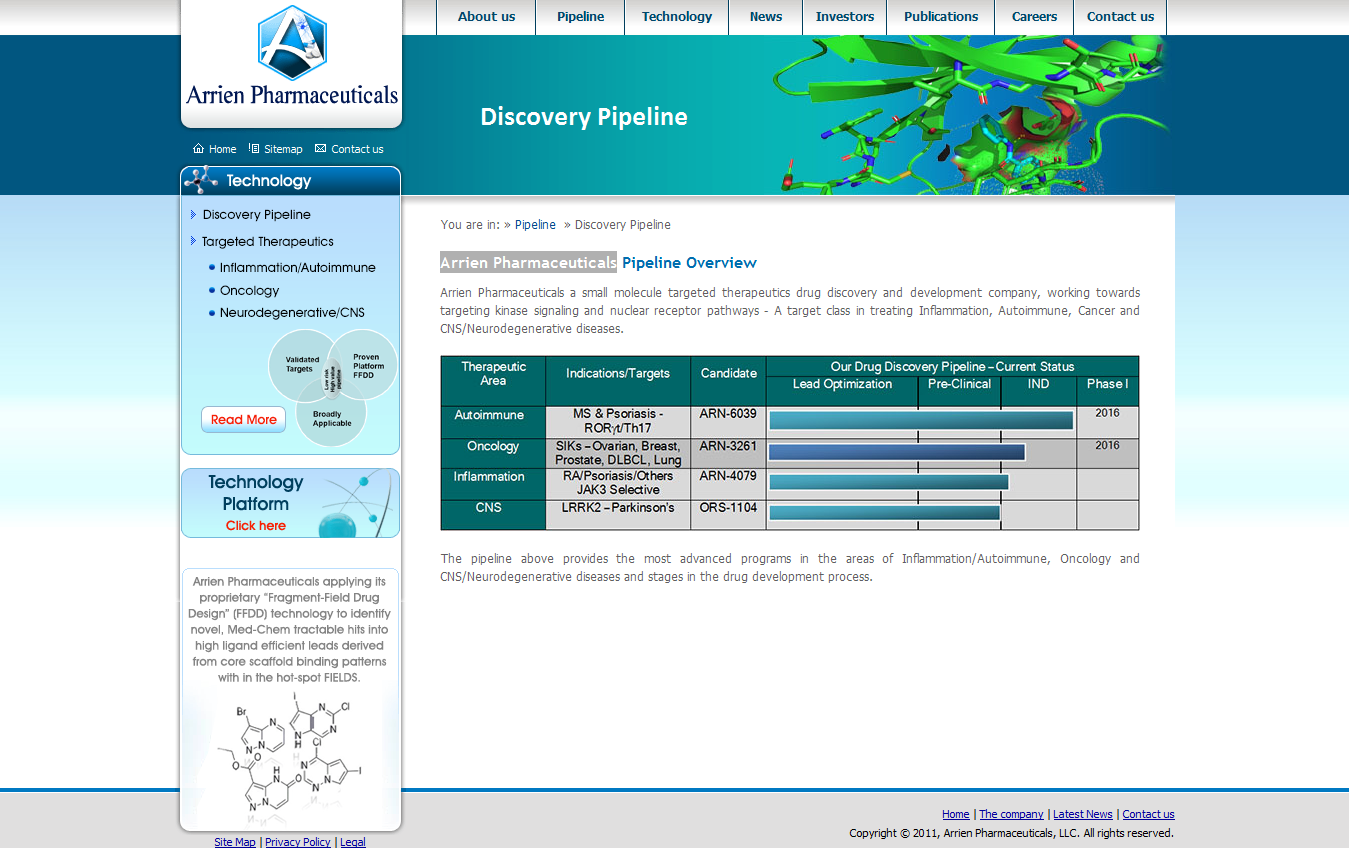Click candidate ARN-4079 cell

[x=728, y=484]
